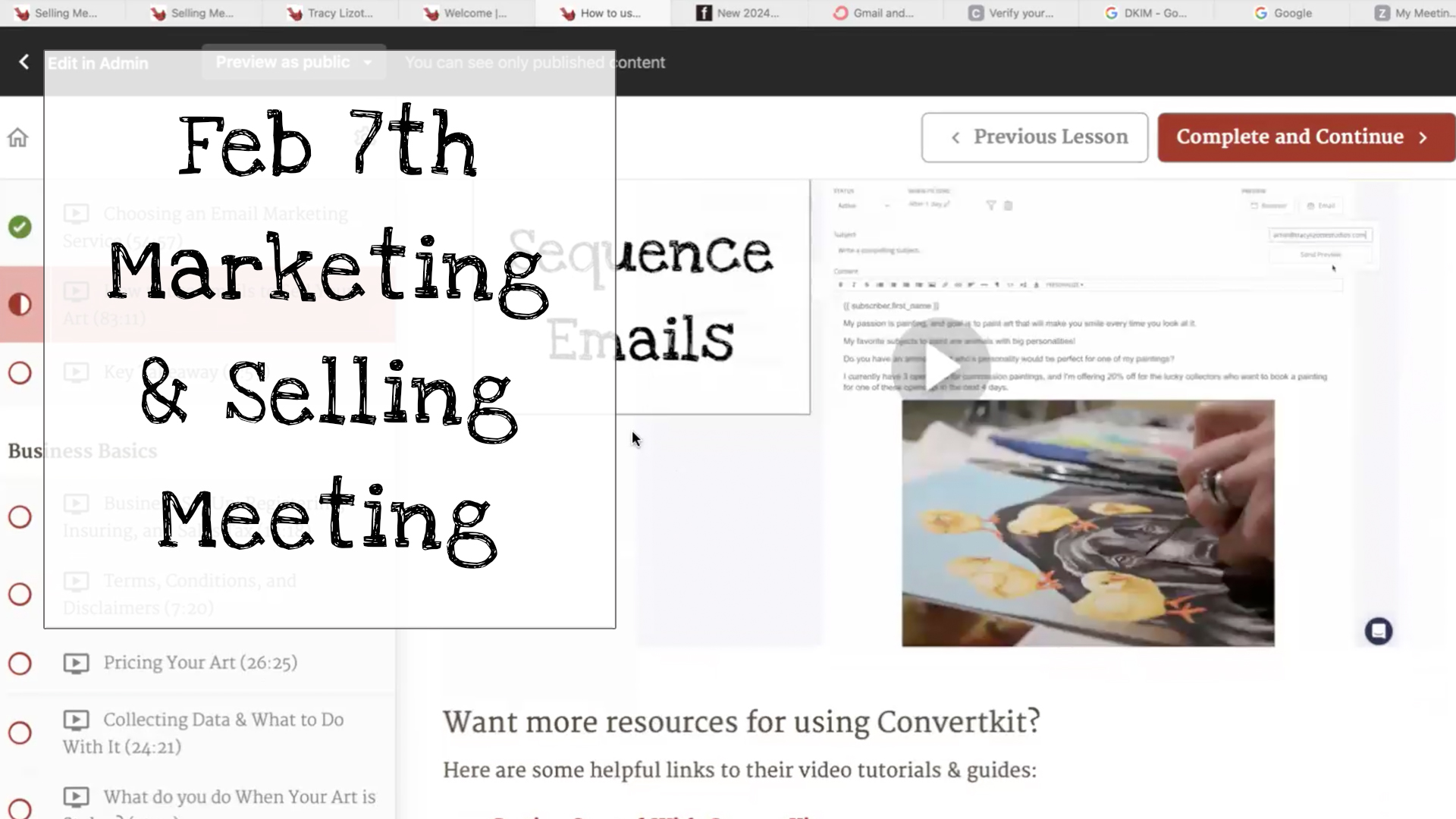Click Business Basics section heading
The image size is (1456, 819).
(83, 451)
